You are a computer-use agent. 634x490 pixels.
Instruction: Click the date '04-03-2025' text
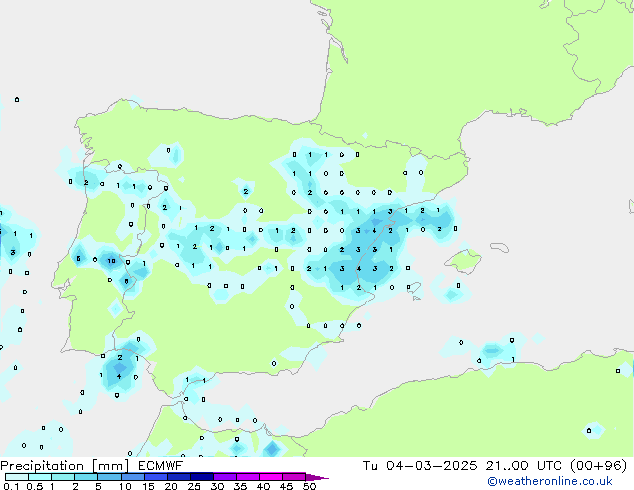tap(431, 466)
